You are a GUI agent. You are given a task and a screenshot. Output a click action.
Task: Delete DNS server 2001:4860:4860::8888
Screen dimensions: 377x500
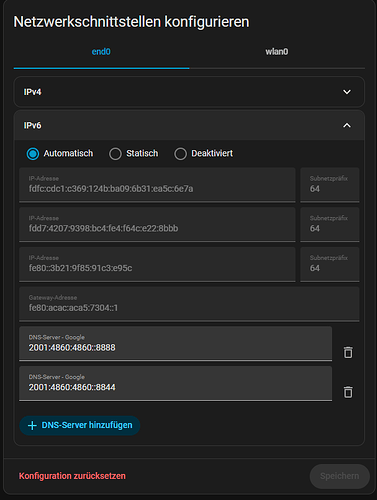tap(348, 352)
